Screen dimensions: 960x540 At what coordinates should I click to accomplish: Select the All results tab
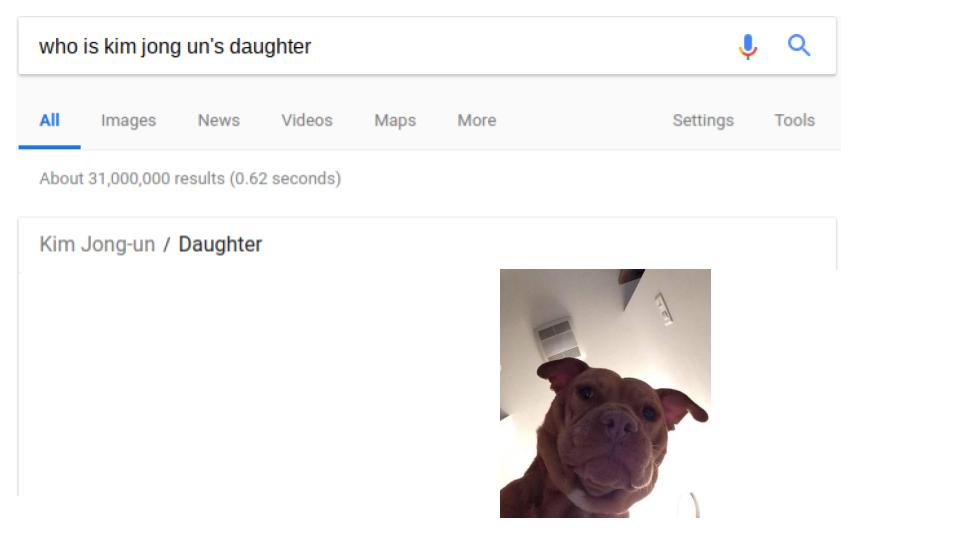click(x=50, y=121)
